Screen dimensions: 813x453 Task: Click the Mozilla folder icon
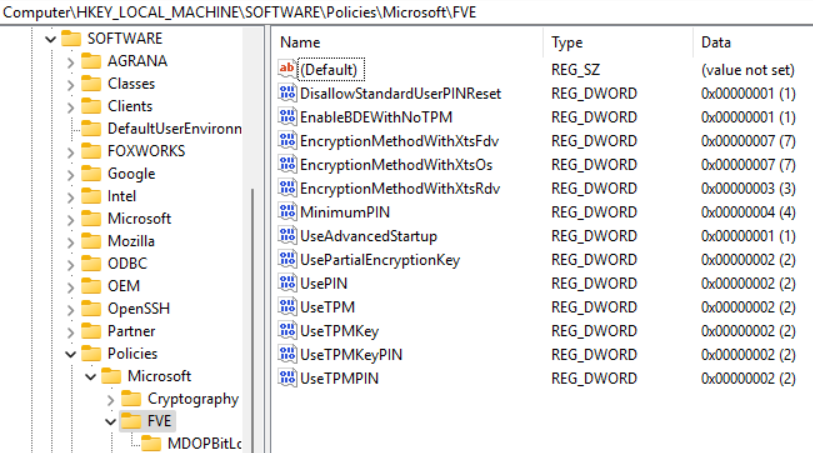tap(91, 242)
